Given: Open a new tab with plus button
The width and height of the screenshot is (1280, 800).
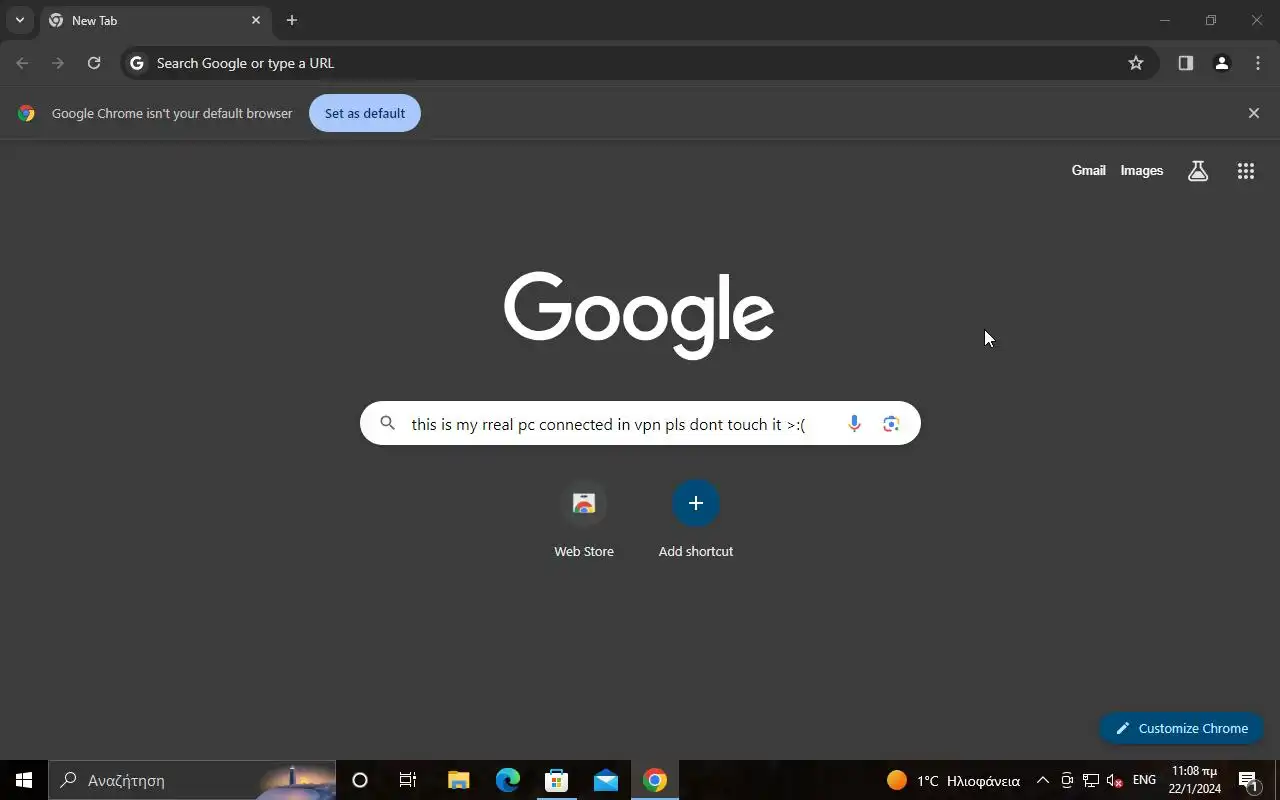Looking at the screenshot, I should 292,20.
